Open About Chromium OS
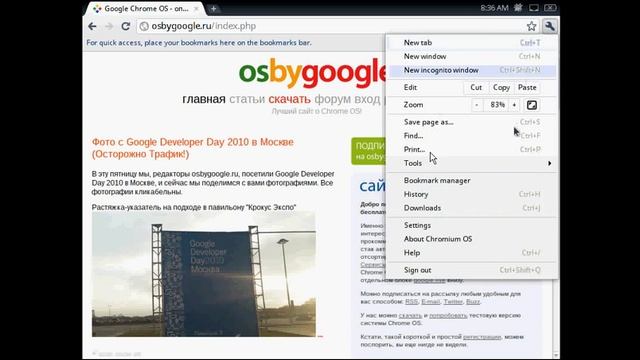This screenshot has height=360, width=640. tap(472, 239)
